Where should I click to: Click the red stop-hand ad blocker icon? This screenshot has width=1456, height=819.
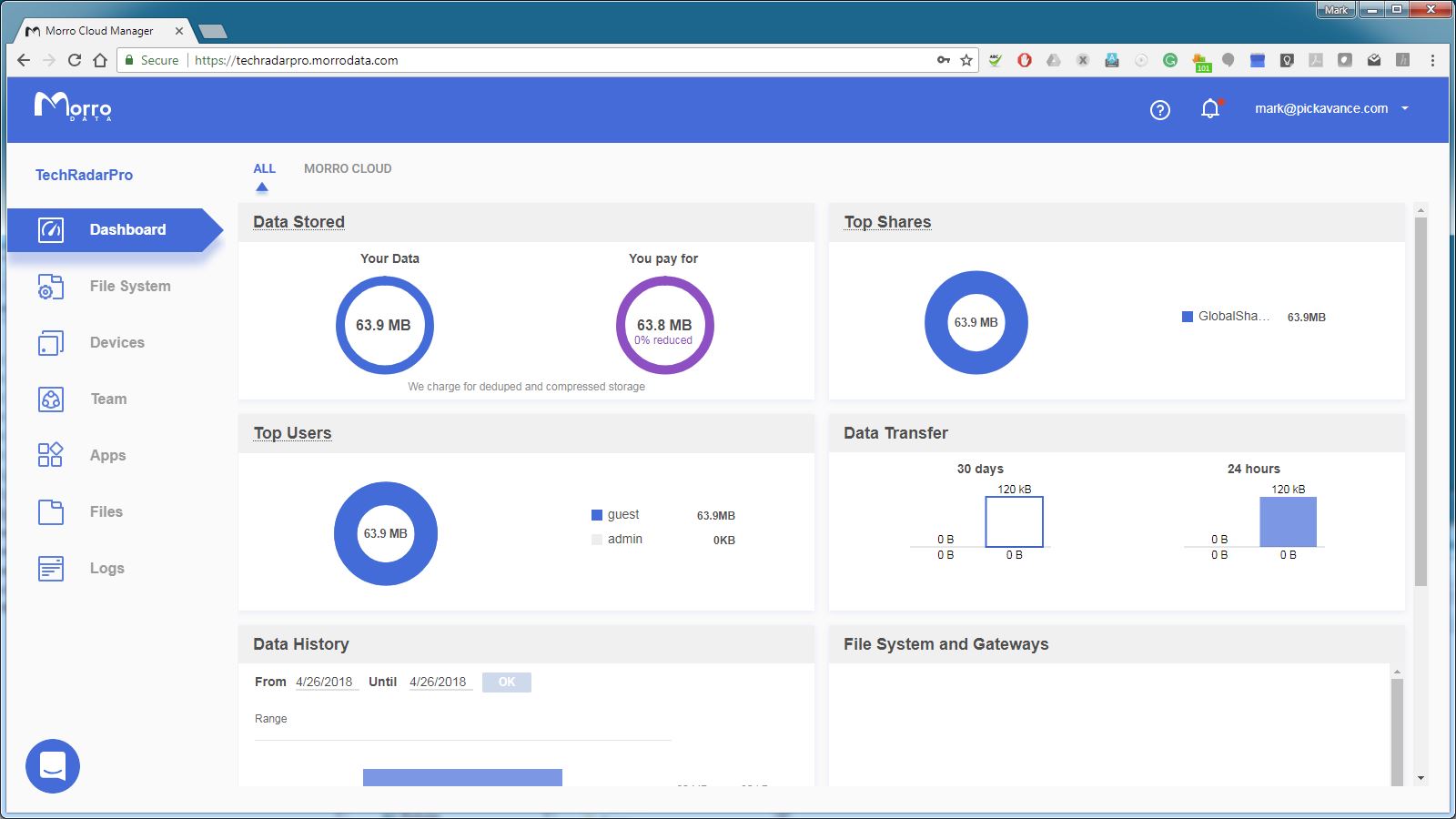pyautogui.click(x=1025, y=60)
